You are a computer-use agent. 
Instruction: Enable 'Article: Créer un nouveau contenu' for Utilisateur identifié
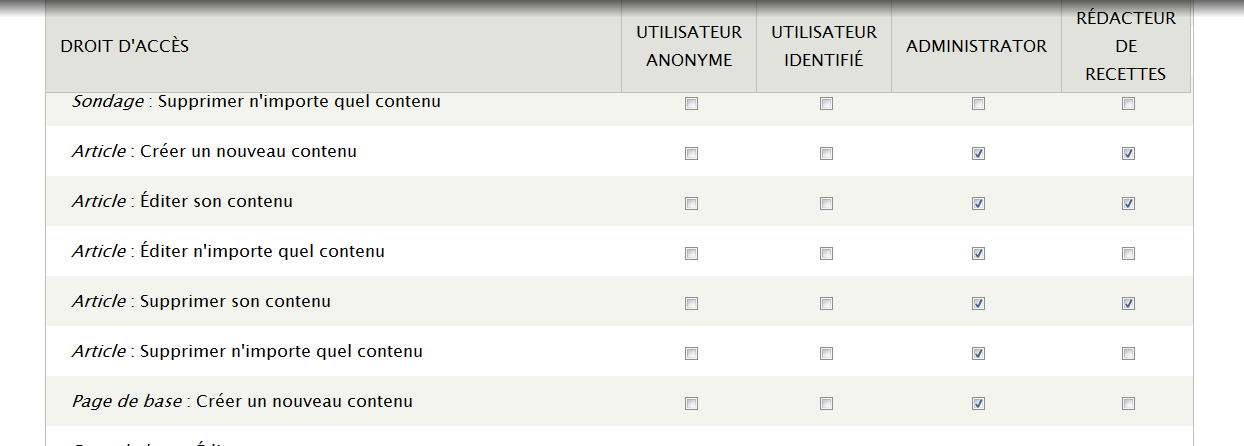click(x=826, y=154)
